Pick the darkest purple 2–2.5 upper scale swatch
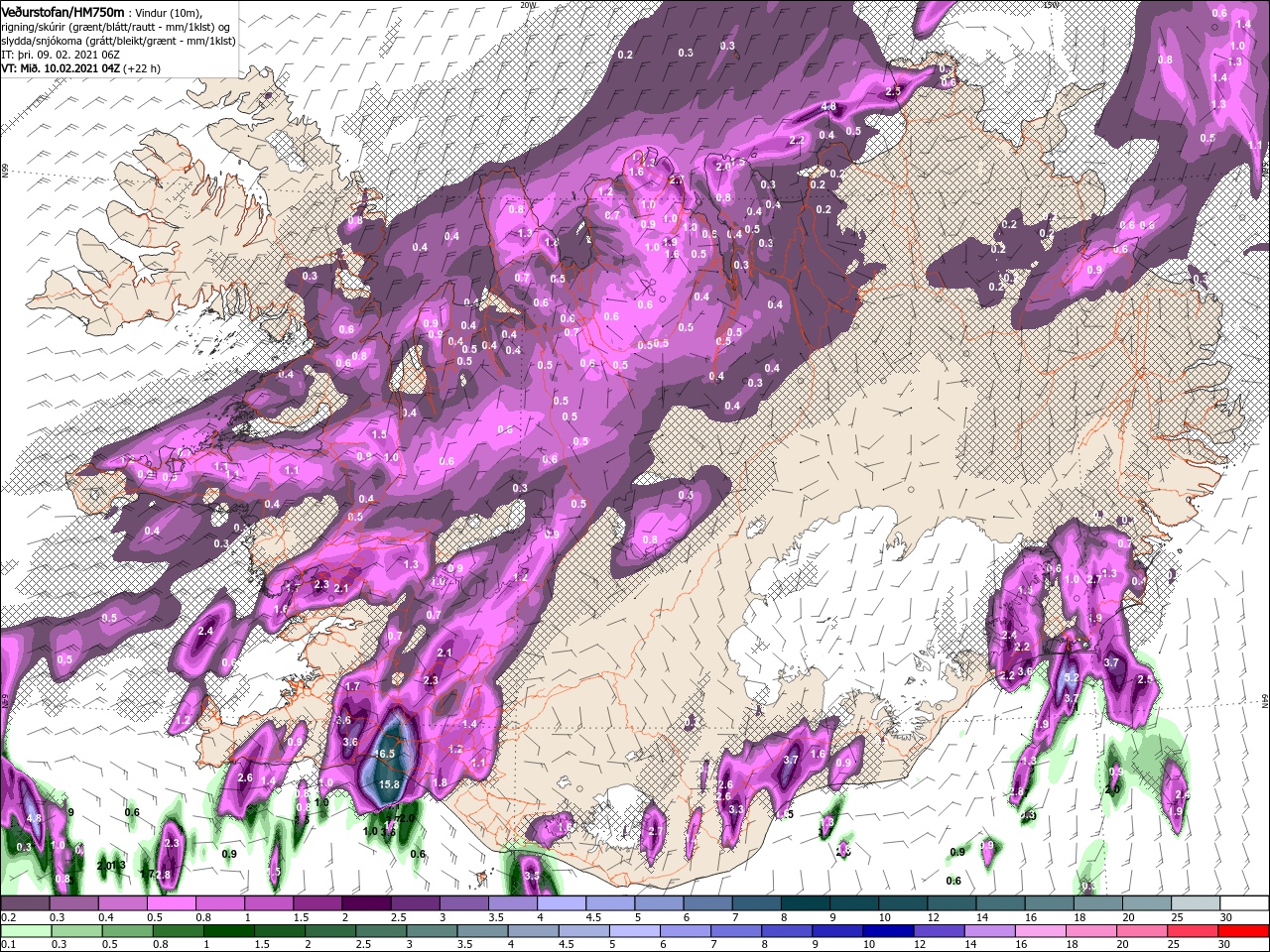The width and height of the screenshot is (1270, 952). pyautogui.click(x=365, y=904)
